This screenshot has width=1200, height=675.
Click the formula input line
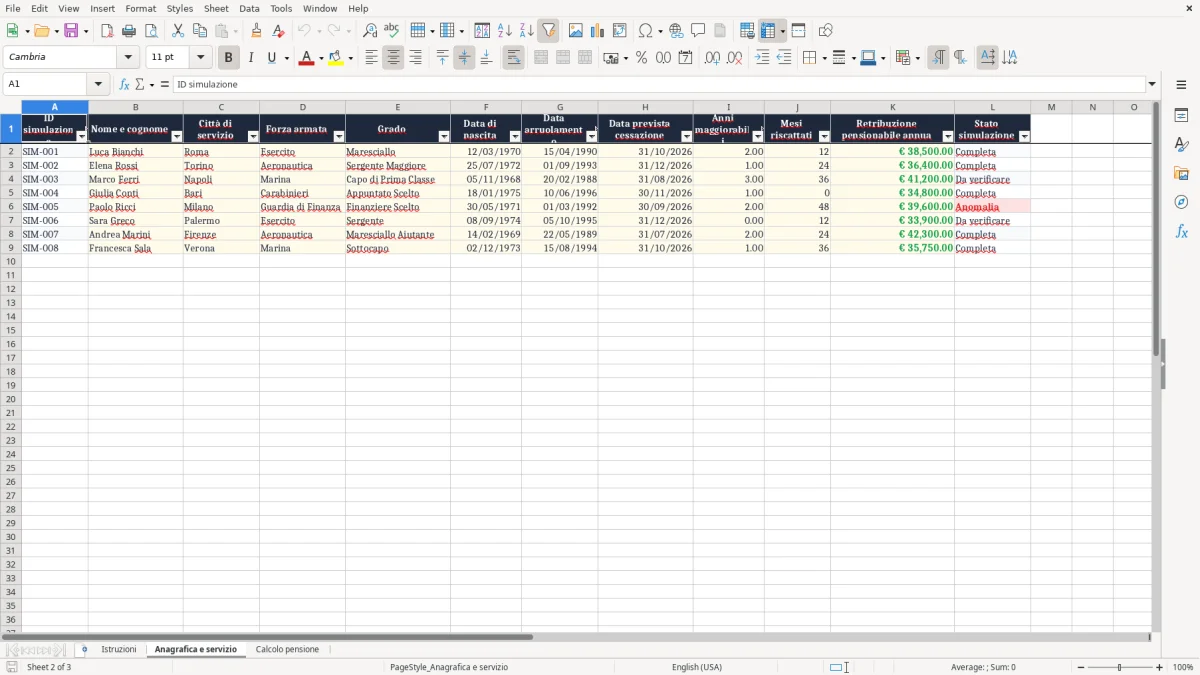point(659,84)
